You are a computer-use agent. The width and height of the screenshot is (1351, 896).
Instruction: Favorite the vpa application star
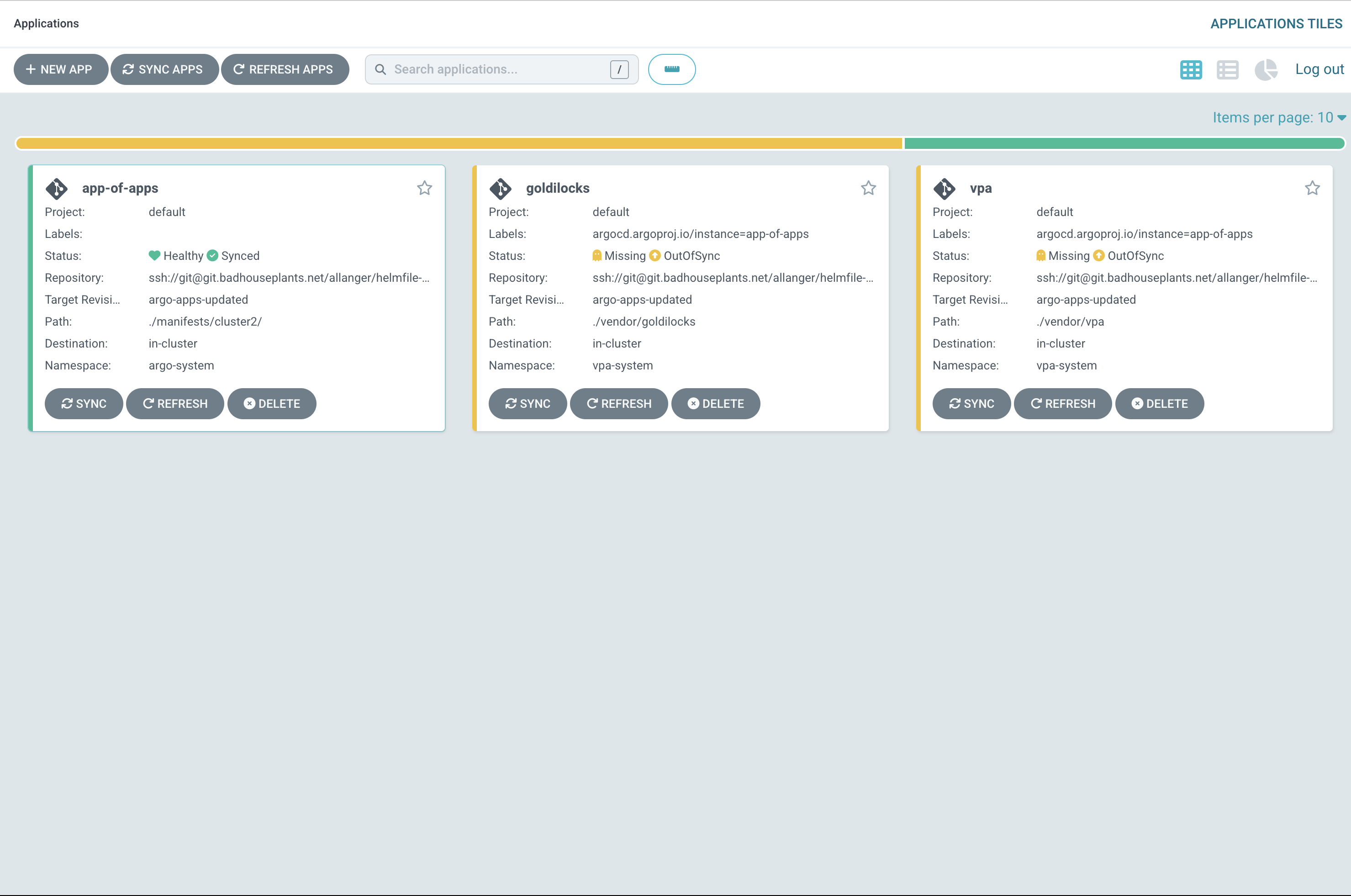coord(1313,188)
